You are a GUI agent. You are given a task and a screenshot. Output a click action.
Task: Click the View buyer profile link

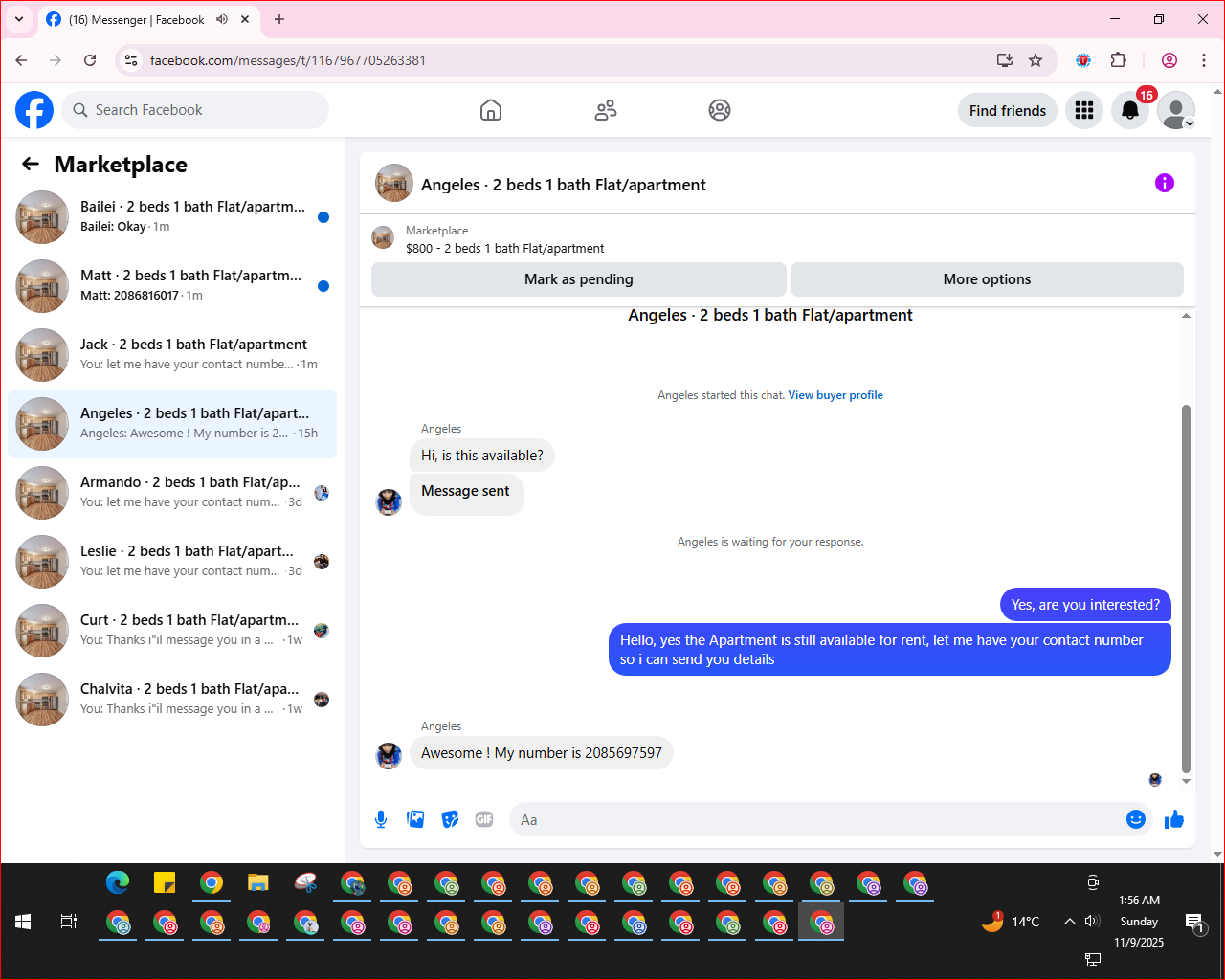[835, 395]
